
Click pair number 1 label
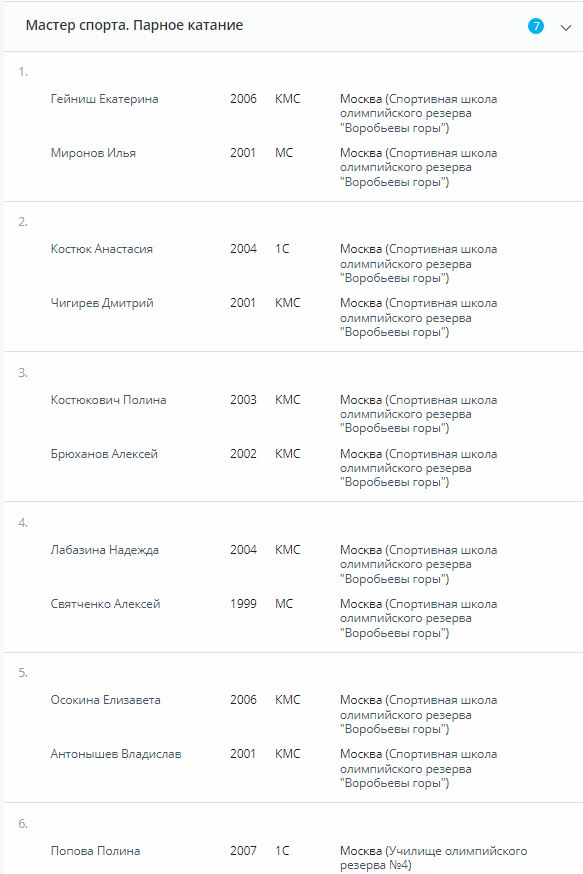pyautogui.click(x=23, y=72)
